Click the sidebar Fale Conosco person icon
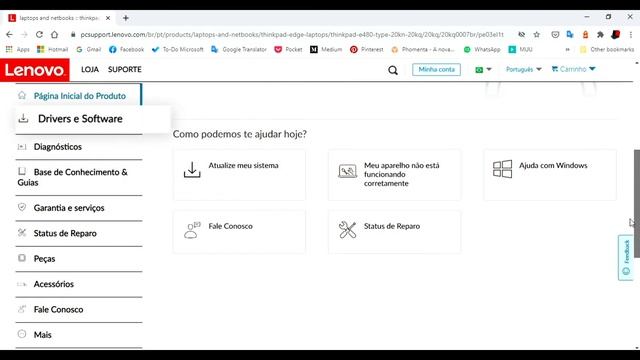This screenshot has height=360, width=640. coord(22,309)
